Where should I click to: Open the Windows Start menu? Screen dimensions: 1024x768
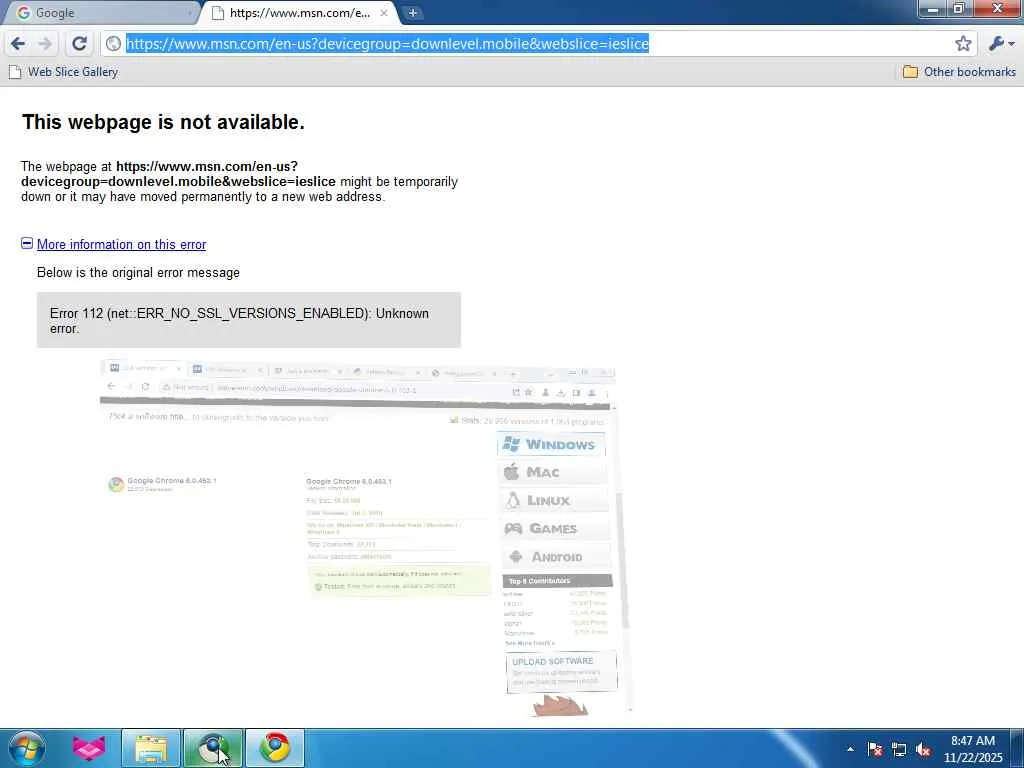(x=27, y=748)
